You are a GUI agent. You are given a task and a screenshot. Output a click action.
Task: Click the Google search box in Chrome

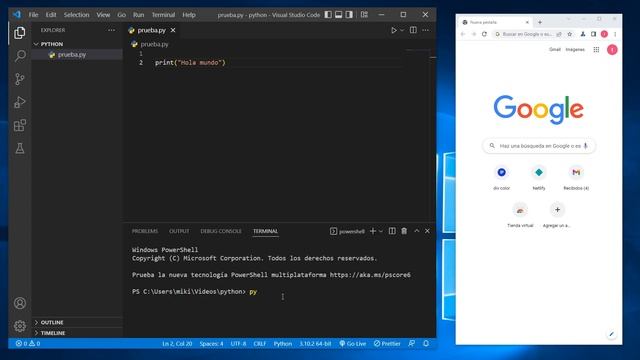[539, 146]
